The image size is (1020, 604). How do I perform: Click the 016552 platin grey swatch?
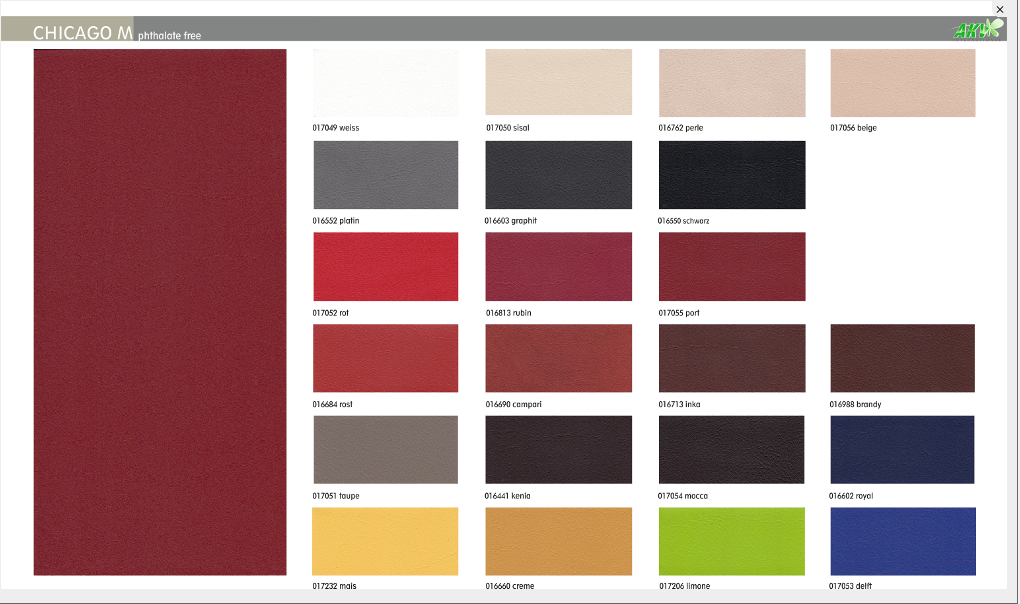[x=385, y=175]
